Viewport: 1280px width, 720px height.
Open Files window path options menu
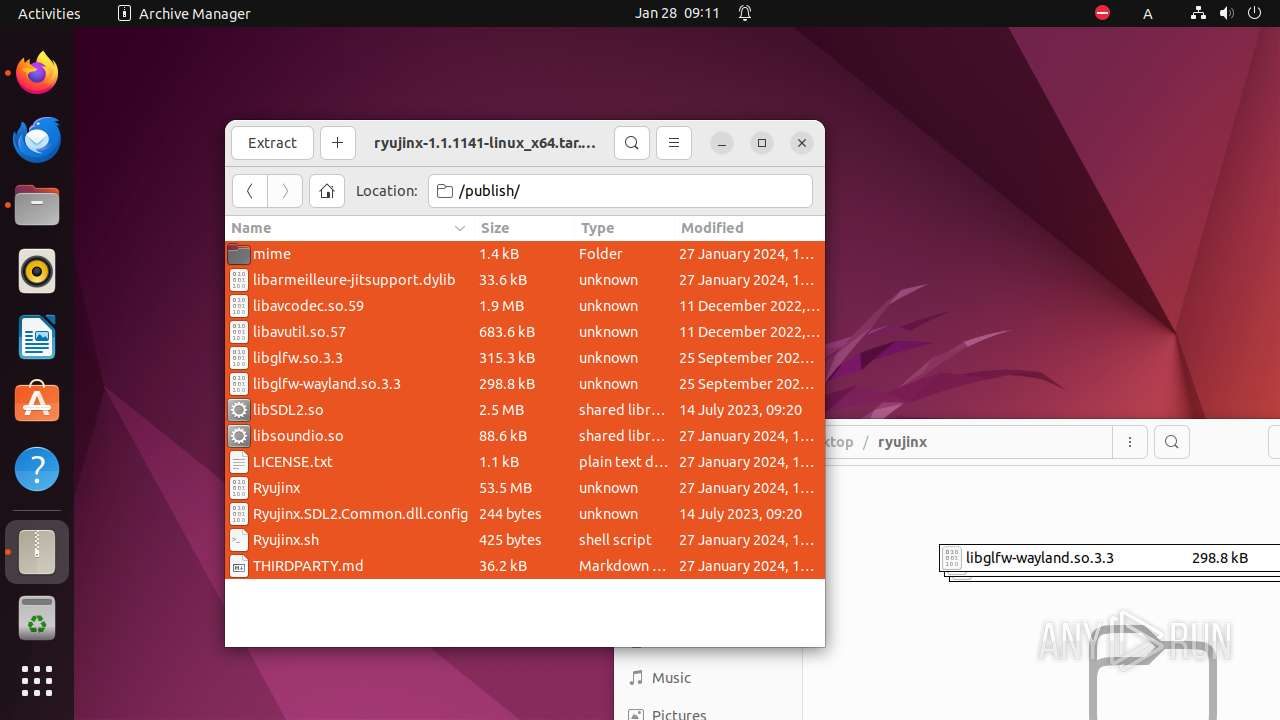pos(1130,442)
